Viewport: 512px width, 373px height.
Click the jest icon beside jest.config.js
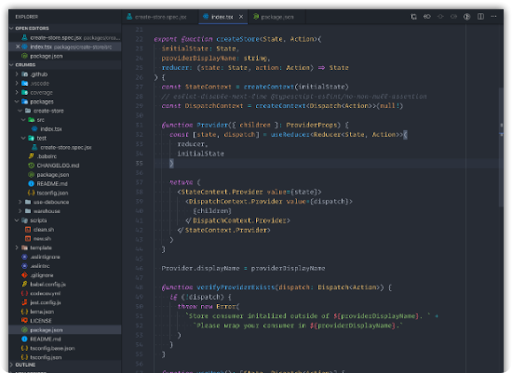[x=24, y=303]
